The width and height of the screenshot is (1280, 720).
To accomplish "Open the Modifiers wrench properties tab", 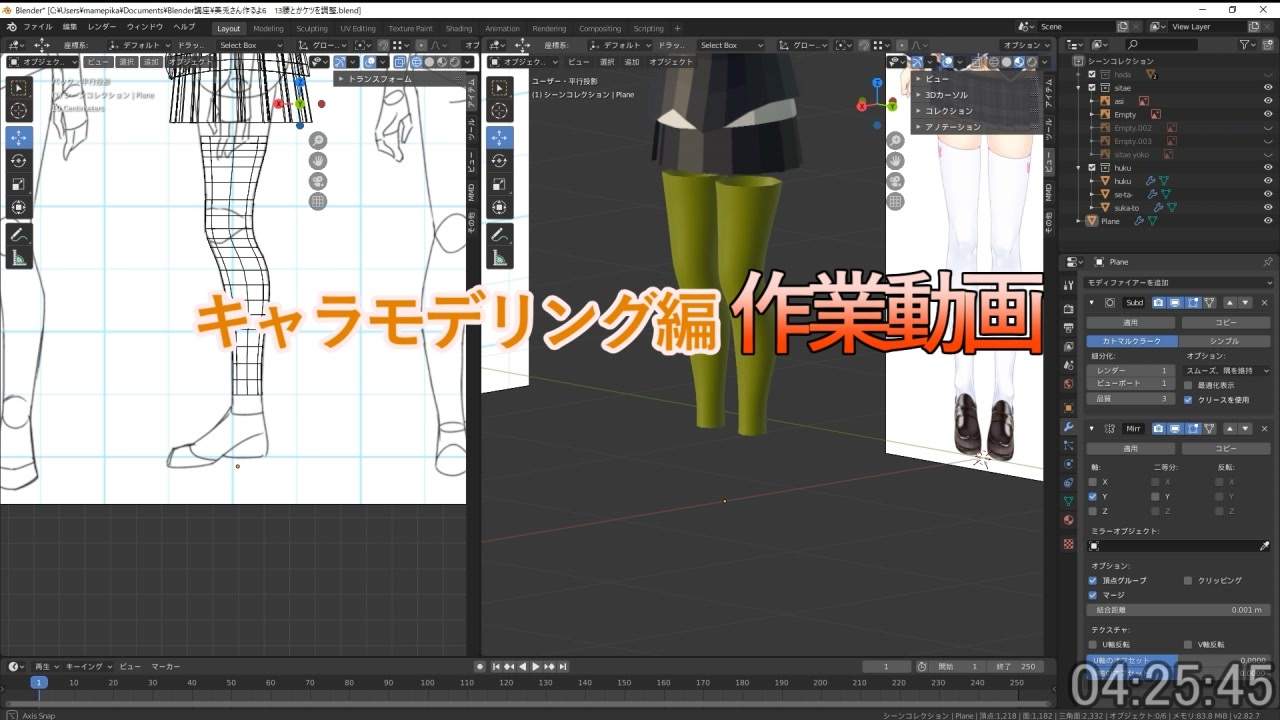I will click(x=1069, y=427).
